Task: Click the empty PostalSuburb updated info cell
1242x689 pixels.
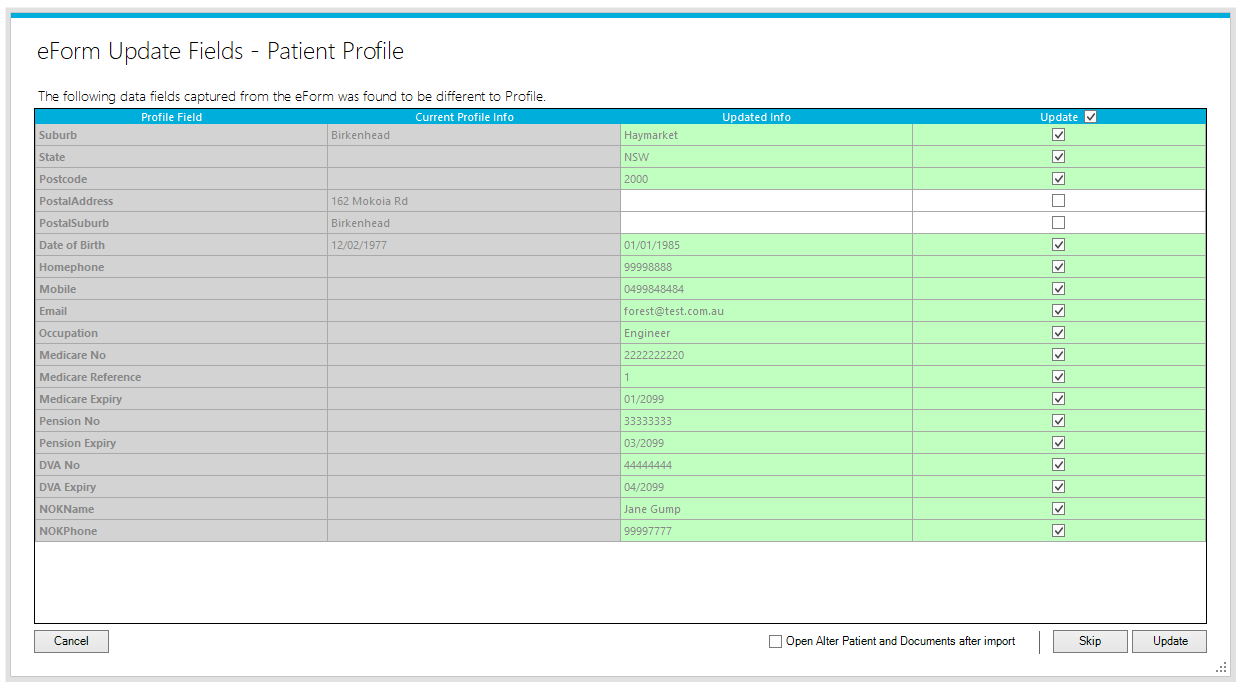Action: pos(766,223)
